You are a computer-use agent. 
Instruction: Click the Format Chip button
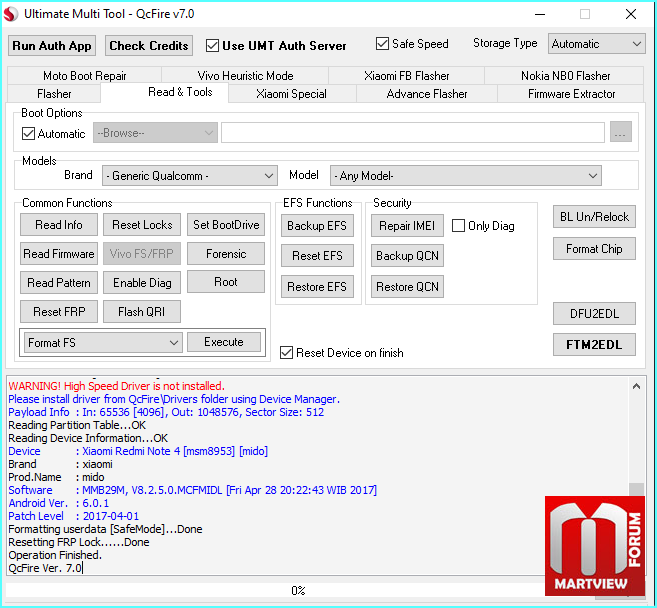tap(594, 248)
